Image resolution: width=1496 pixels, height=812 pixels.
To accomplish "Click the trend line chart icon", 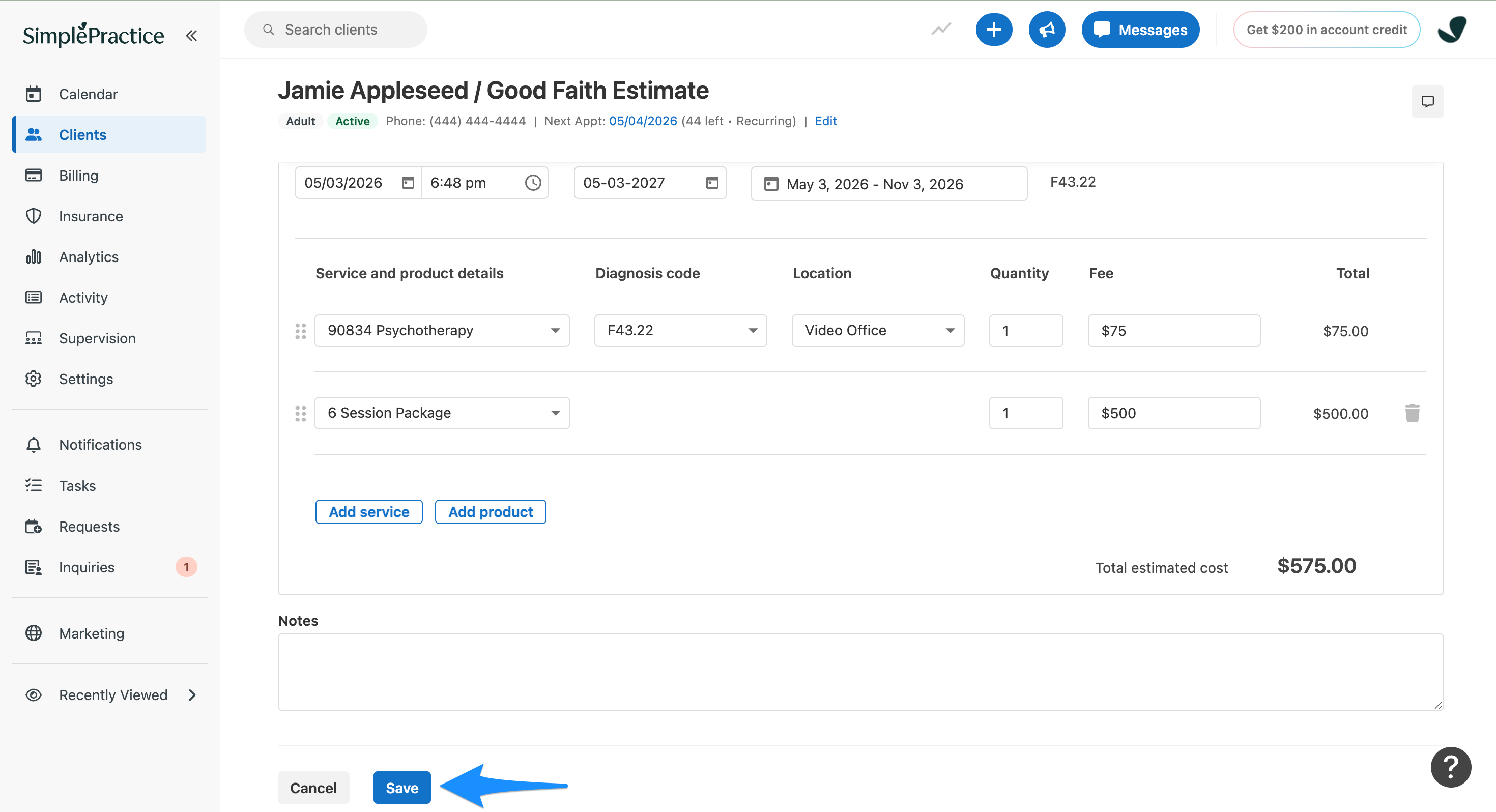I will (941, 29).
